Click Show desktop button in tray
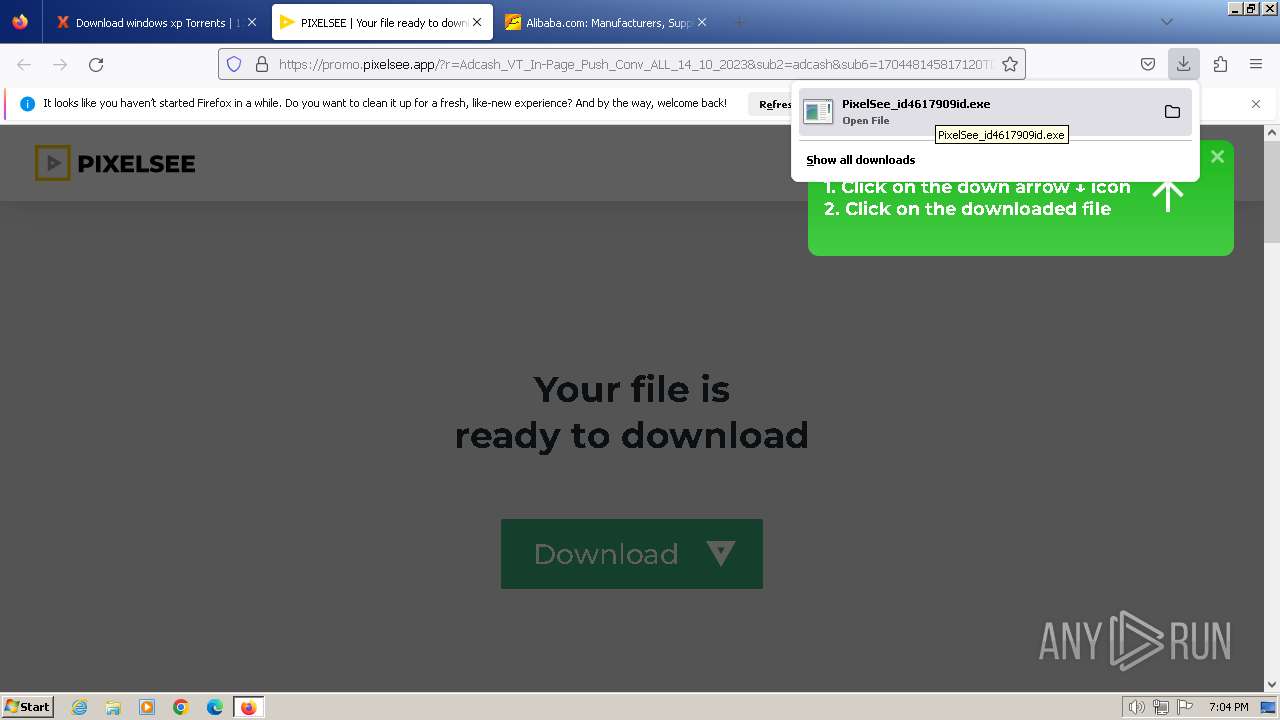Screen dimensions: 1280x720 pos(1268,707)
